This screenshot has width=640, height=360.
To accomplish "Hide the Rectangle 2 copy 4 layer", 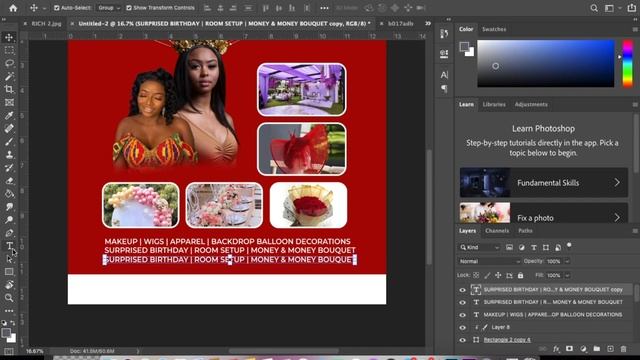I will tap(462, 340).
